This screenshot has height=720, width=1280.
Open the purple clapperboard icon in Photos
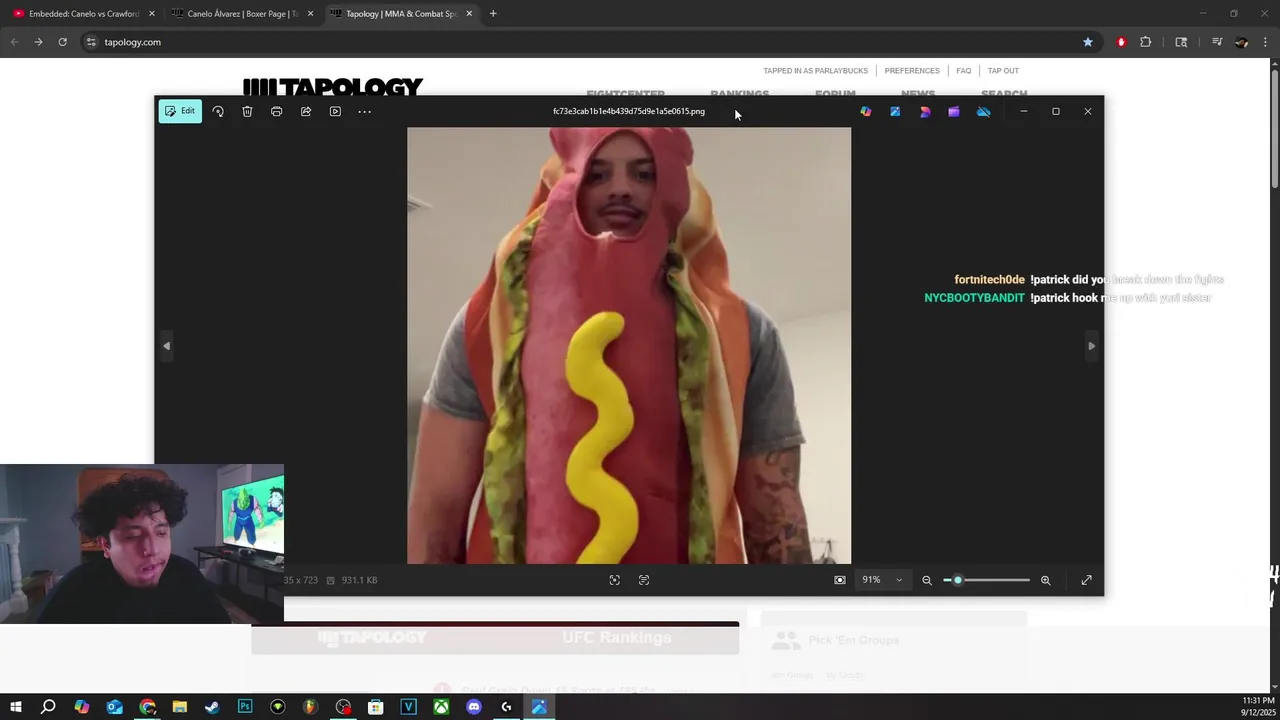pos(954,111)
